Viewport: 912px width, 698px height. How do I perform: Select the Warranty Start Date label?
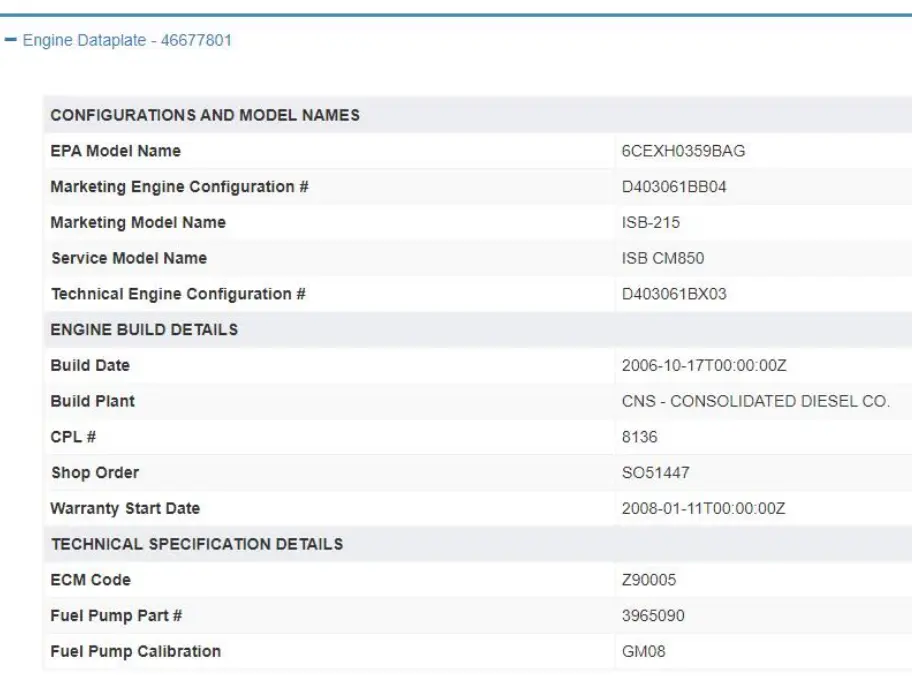point(125,508)
